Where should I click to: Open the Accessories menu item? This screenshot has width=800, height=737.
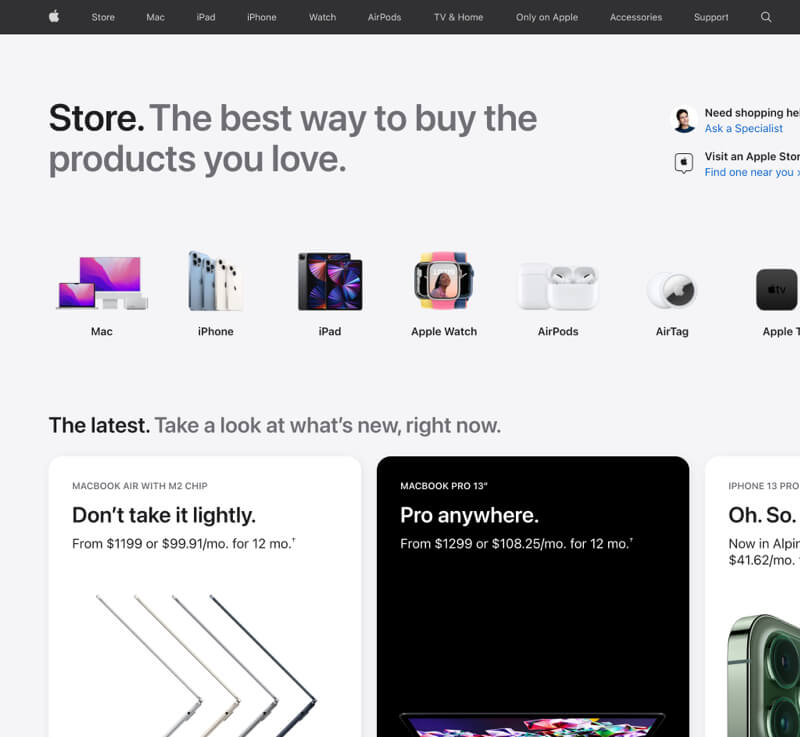point(636,17)
